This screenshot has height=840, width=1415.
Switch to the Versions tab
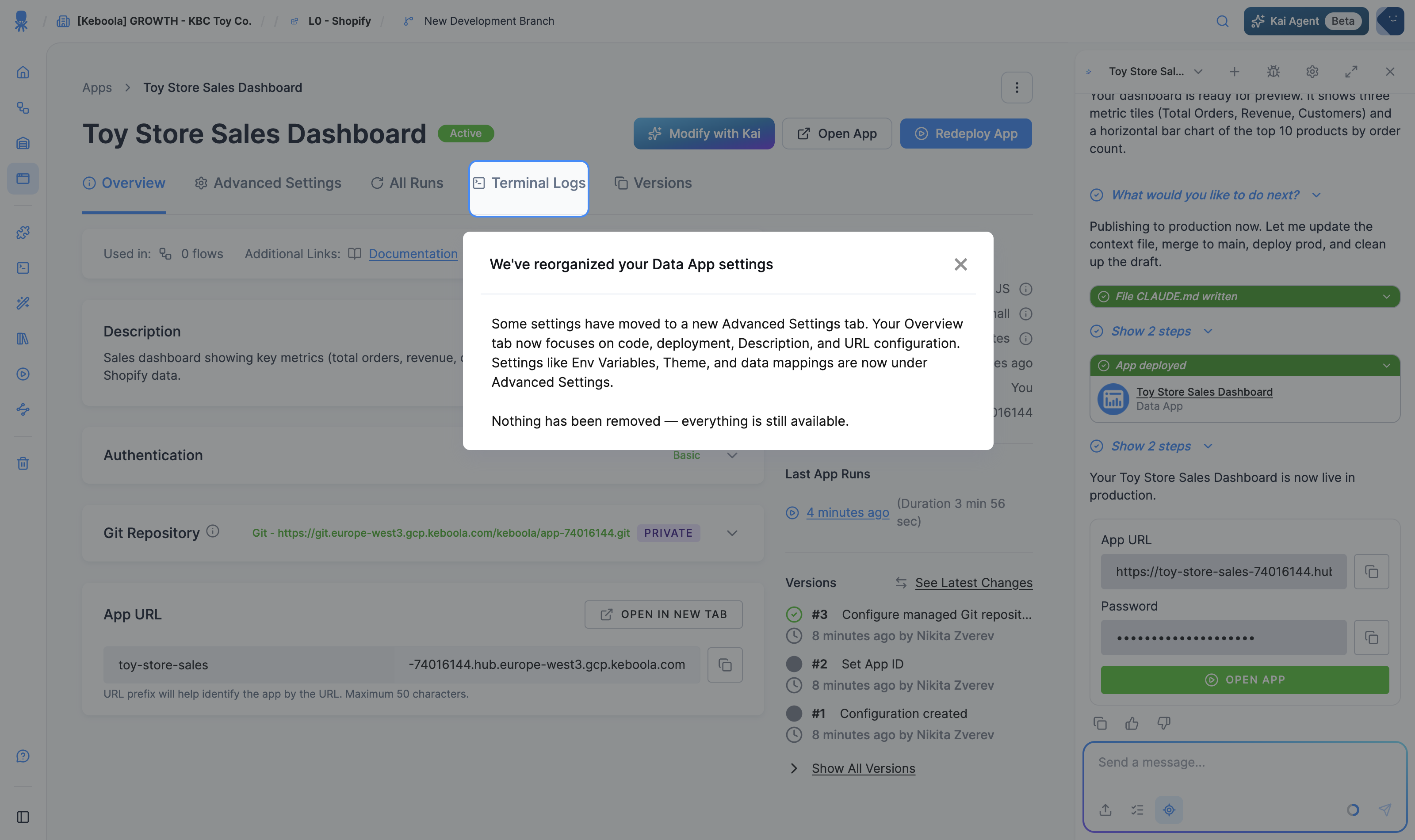click(x=653, y=183)
